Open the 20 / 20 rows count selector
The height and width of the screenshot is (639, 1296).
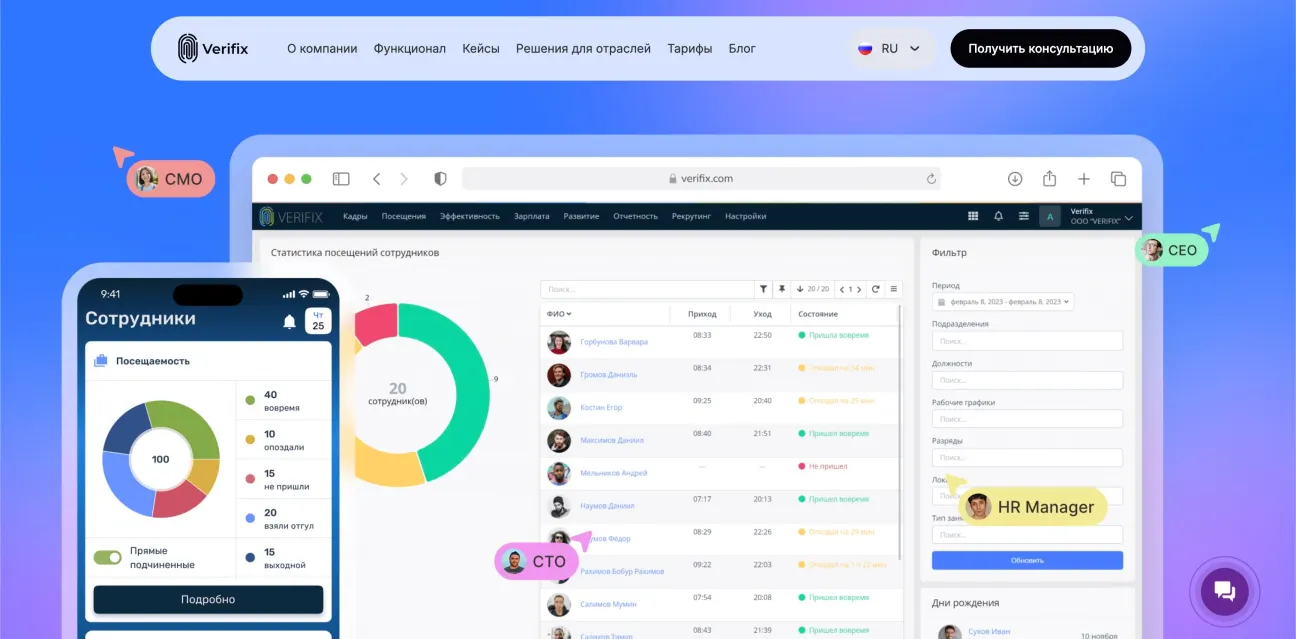point(813,289)
